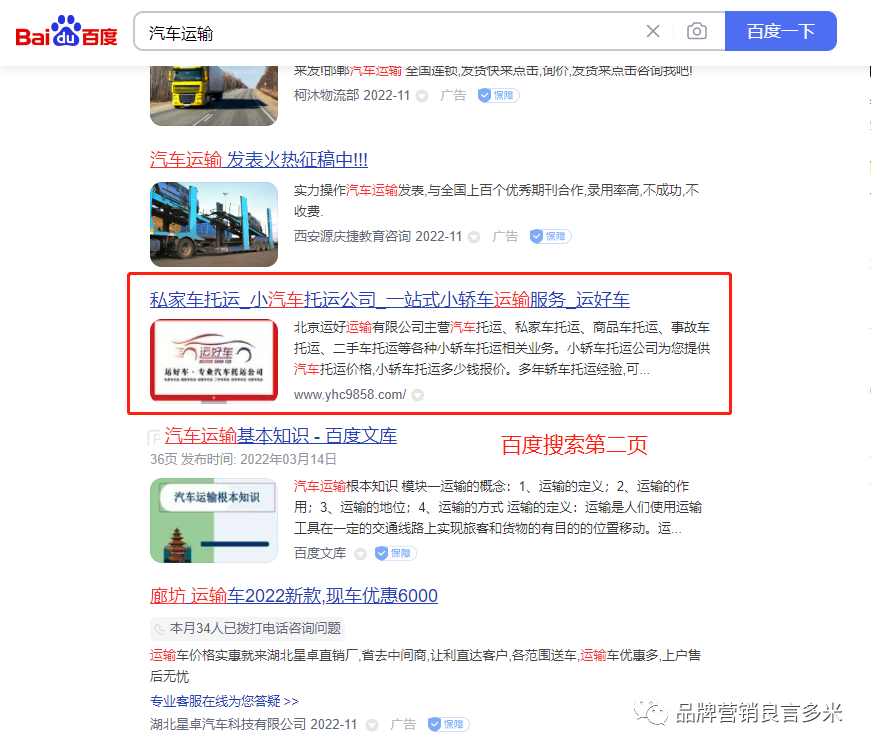Open link 私家车托运_小汽车托运公司
The image size is (871, 751).
(x=390, y=300)
